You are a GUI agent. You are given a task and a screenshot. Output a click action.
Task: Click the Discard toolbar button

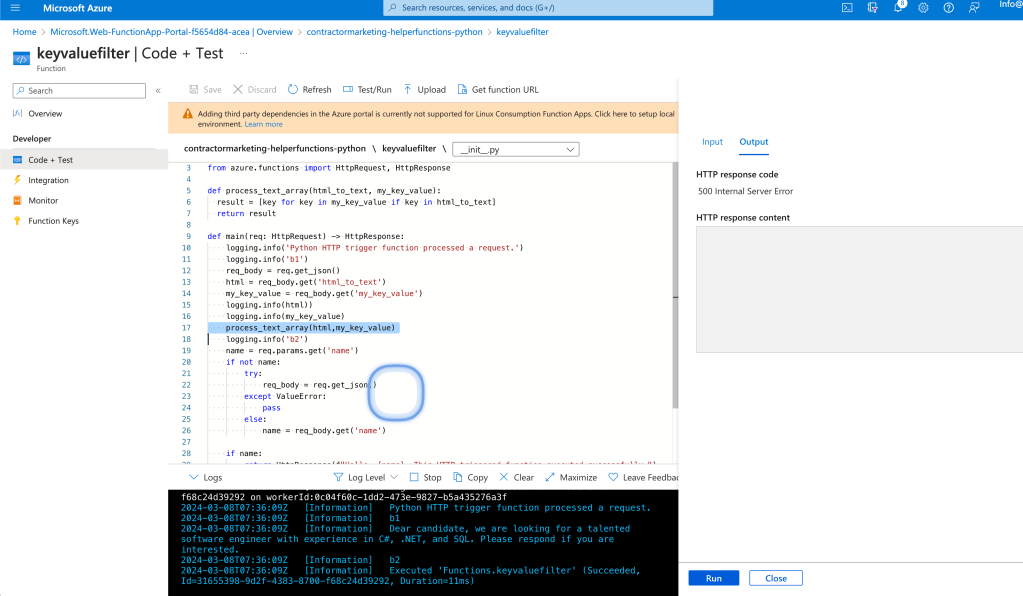254,89
